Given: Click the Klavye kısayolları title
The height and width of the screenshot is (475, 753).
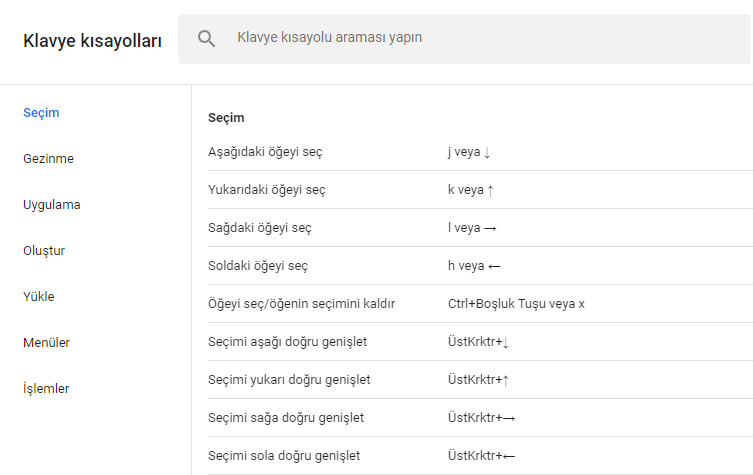Looking at the screenshot, I should 92,41.
